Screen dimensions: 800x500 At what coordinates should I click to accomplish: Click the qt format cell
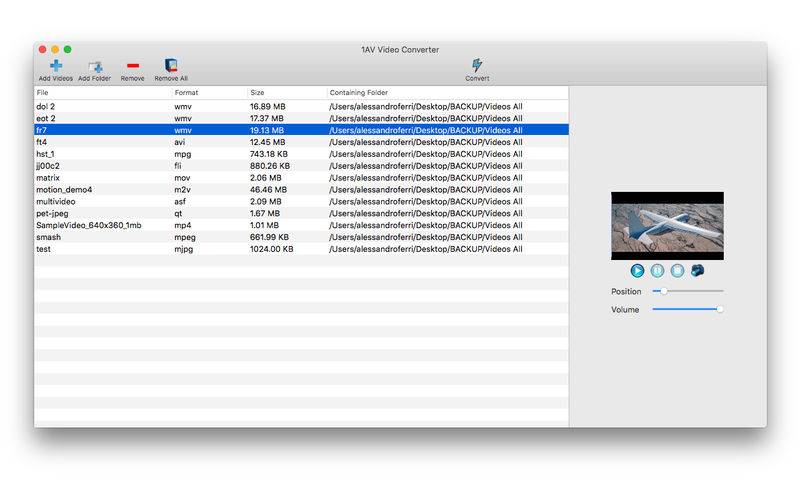coord(178,214)
